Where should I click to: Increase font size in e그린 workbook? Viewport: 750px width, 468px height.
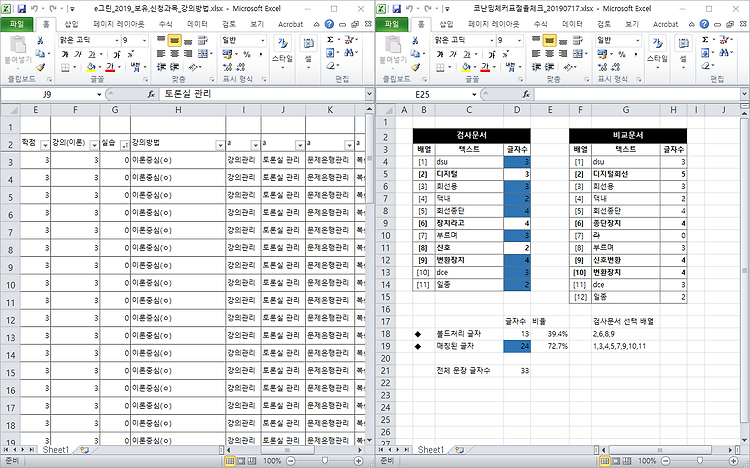(117, 55)
